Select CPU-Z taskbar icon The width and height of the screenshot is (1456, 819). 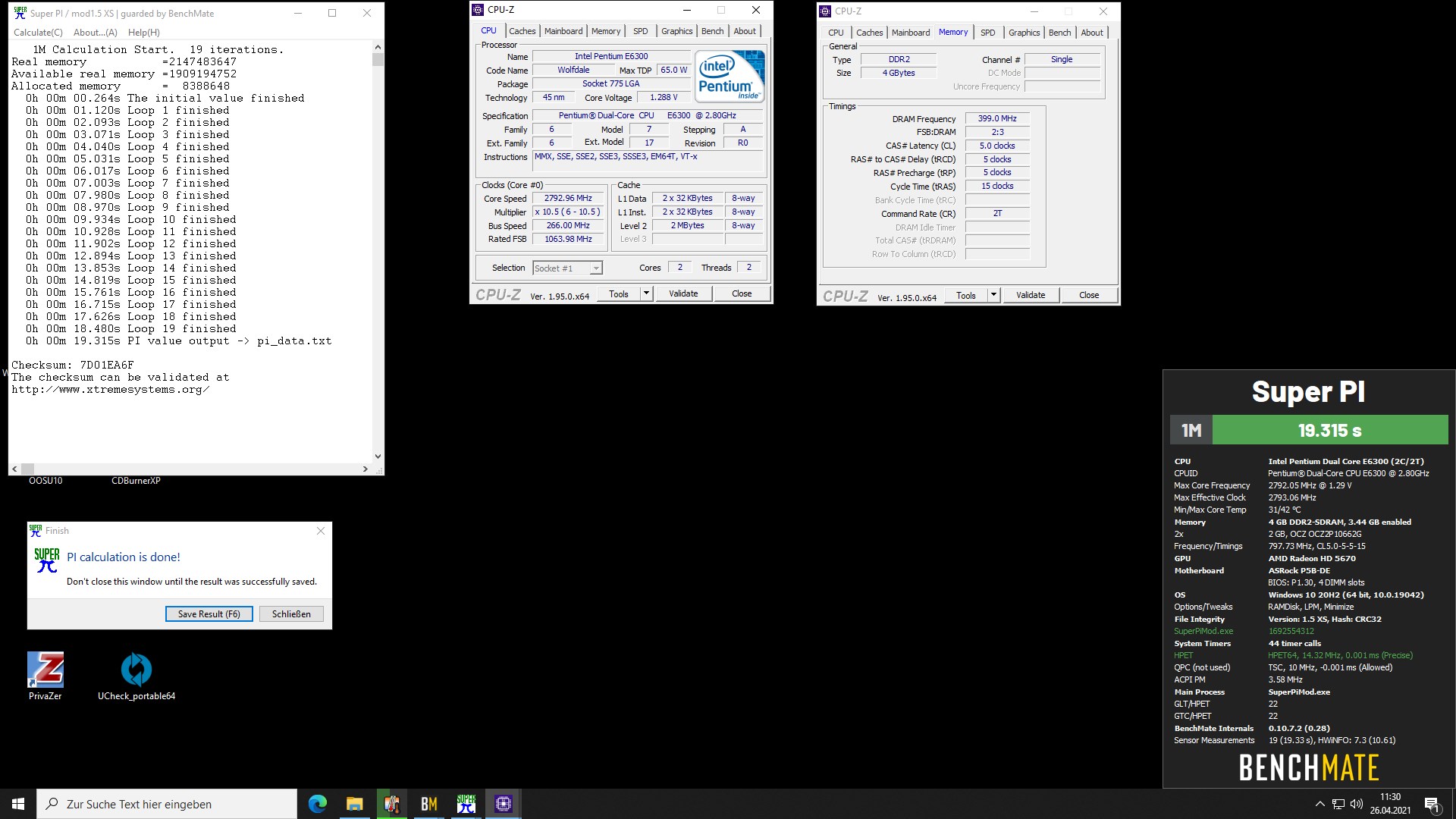503,804
